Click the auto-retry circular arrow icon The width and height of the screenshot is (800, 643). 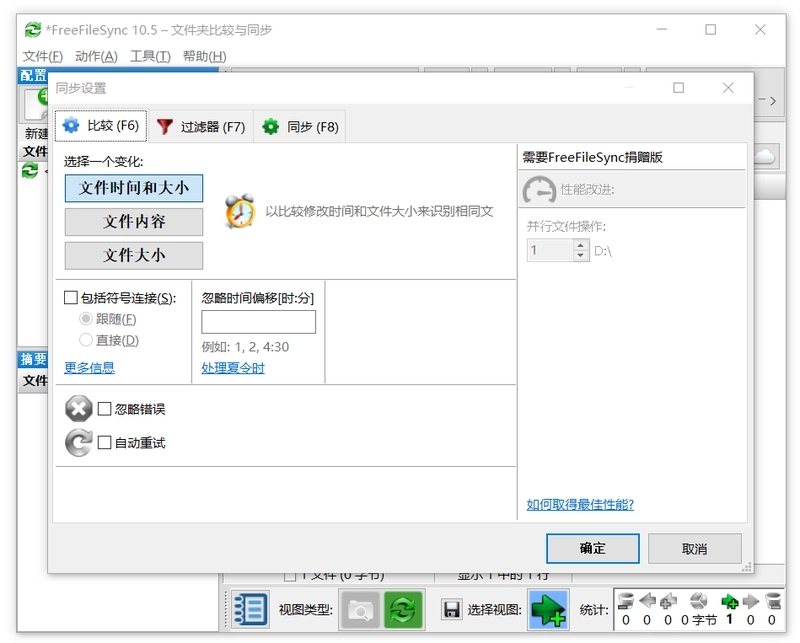click(79, 442)
